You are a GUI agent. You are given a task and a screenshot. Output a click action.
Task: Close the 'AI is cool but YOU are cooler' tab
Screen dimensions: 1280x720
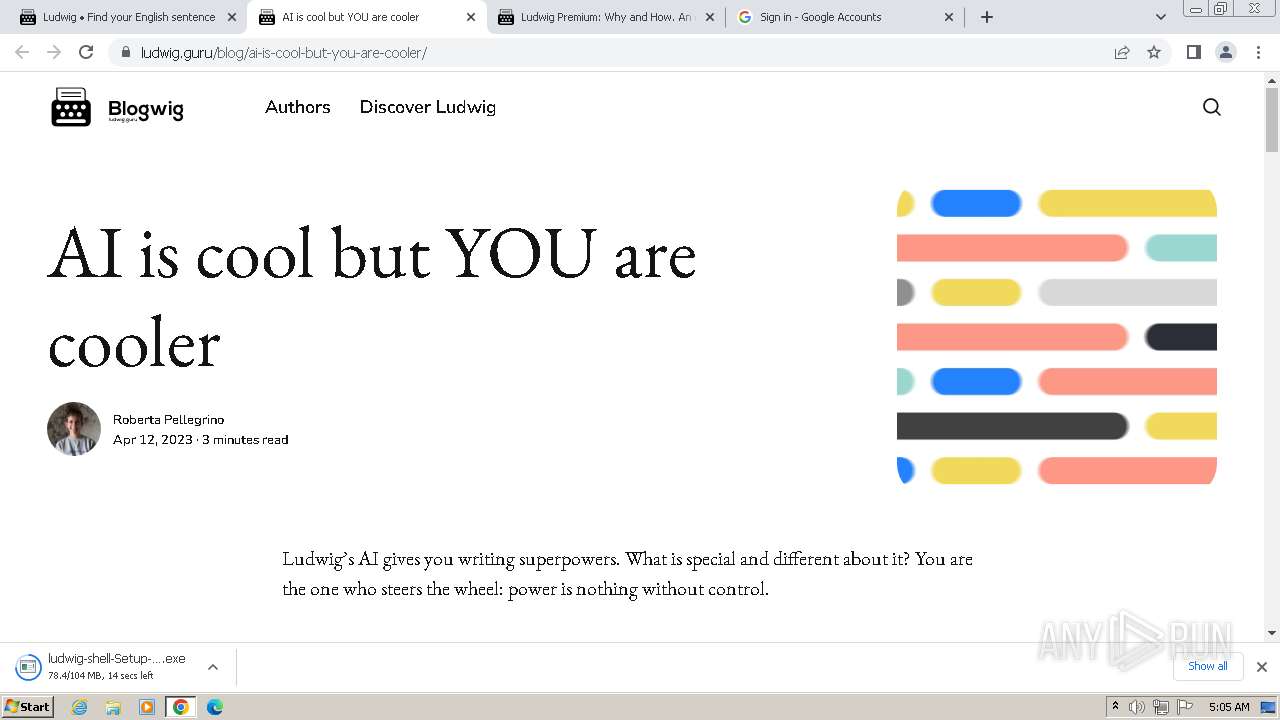pos(471,17)
